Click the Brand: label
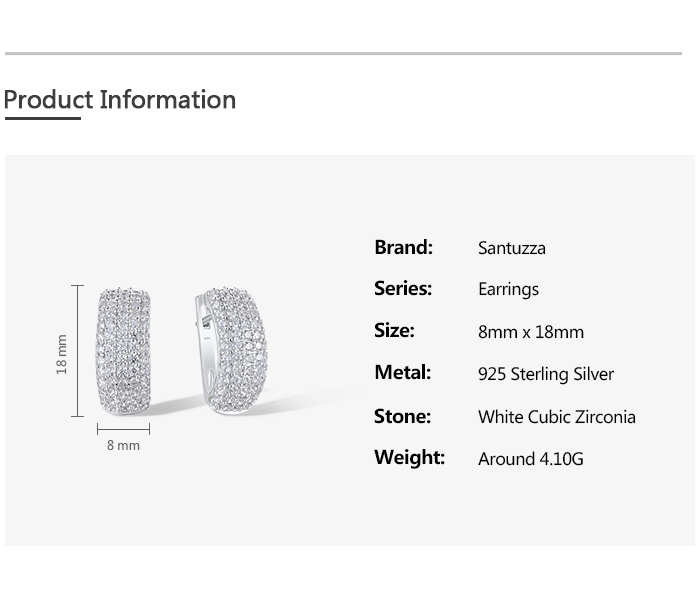This screenshot has height=596, width=700. (403, 247)
